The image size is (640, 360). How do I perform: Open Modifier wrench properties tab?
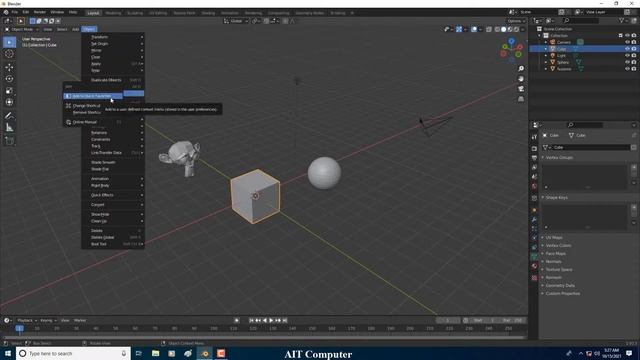534,220
